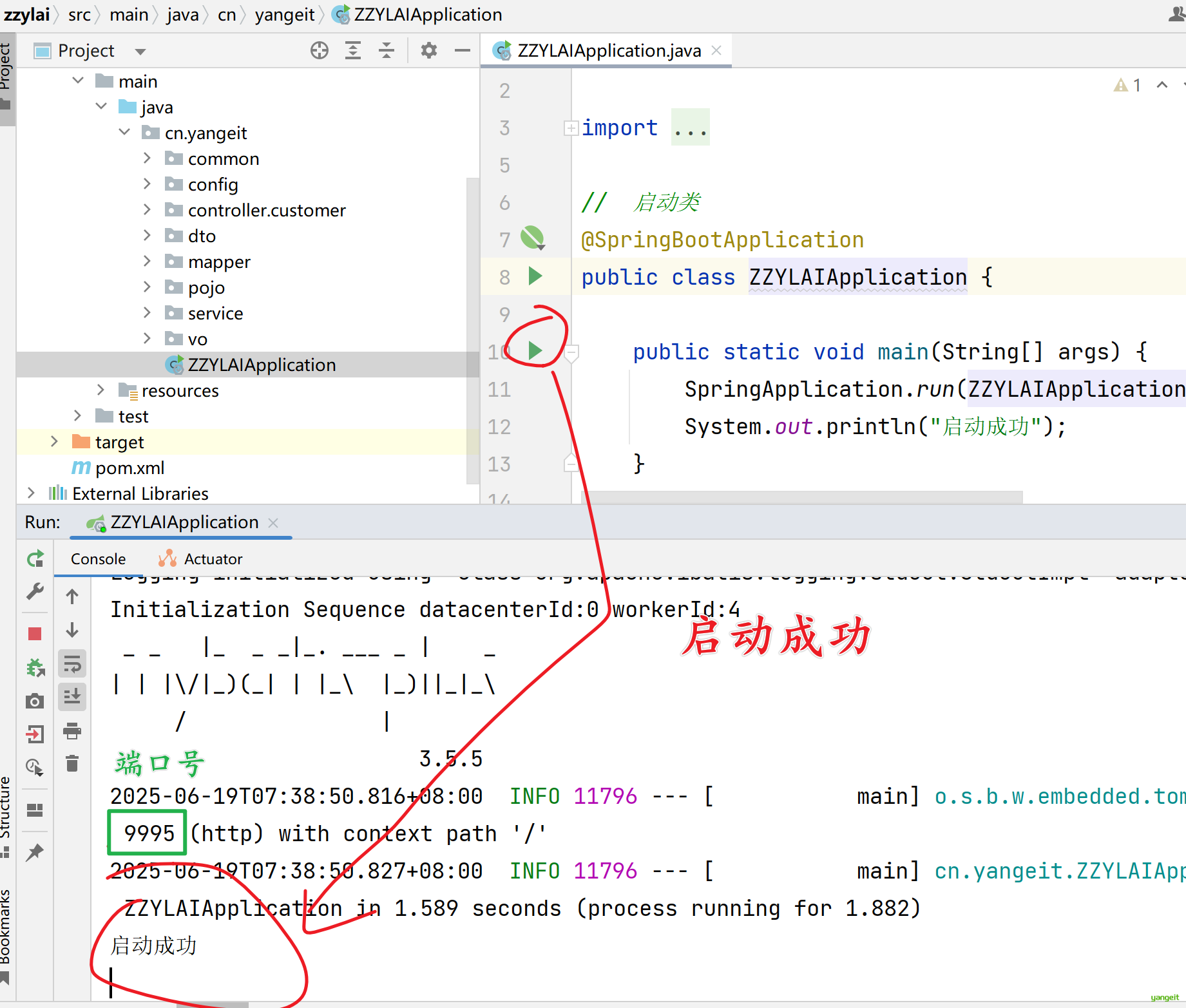Stop the running application with red square
Viewport: 1186px width, 1008px height.
coord(35,634)
